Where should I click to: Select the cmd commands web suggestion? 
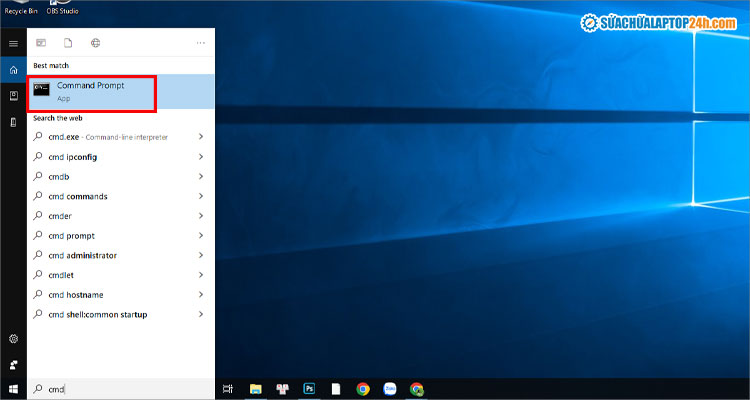(78, 196)
